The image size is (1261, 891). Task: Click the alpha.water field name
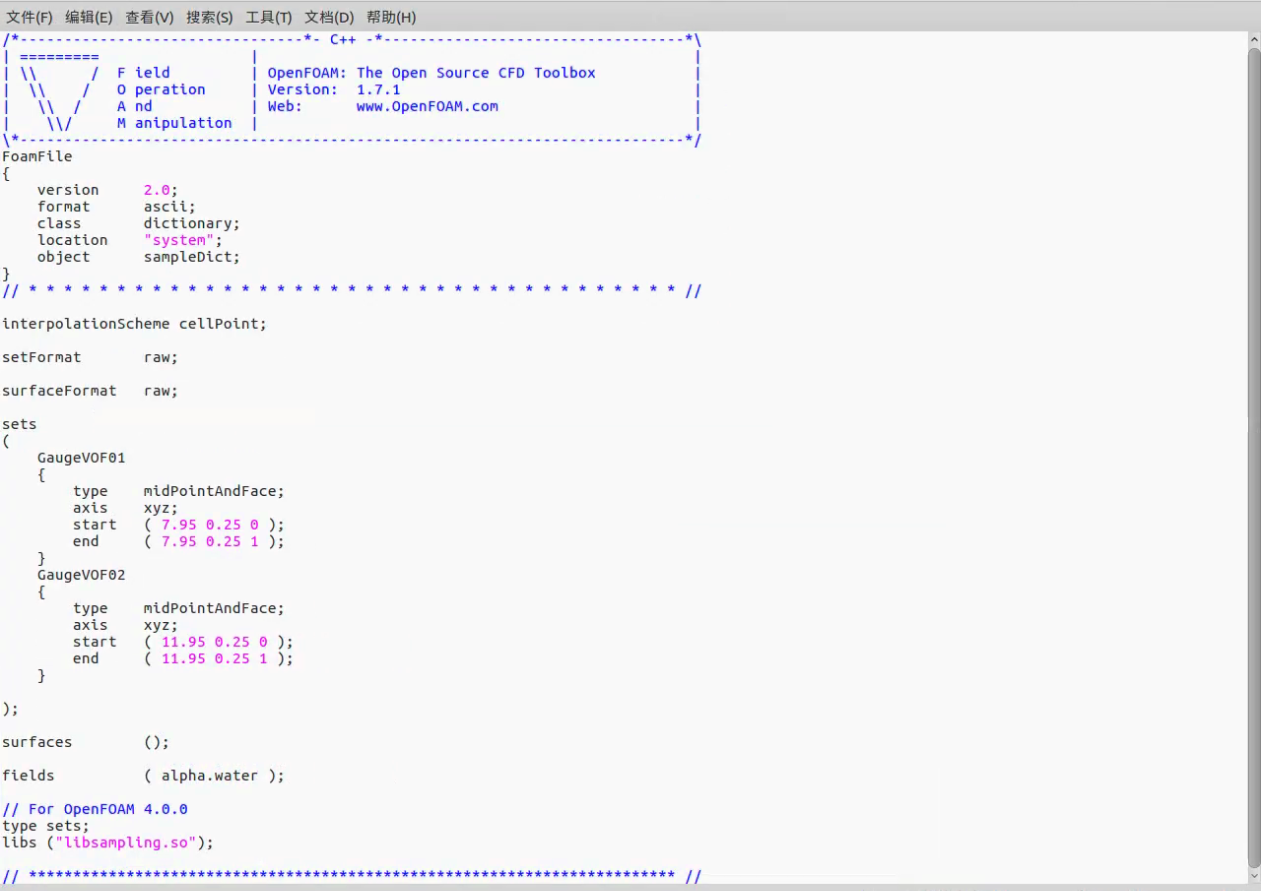[x=209, y=776]
